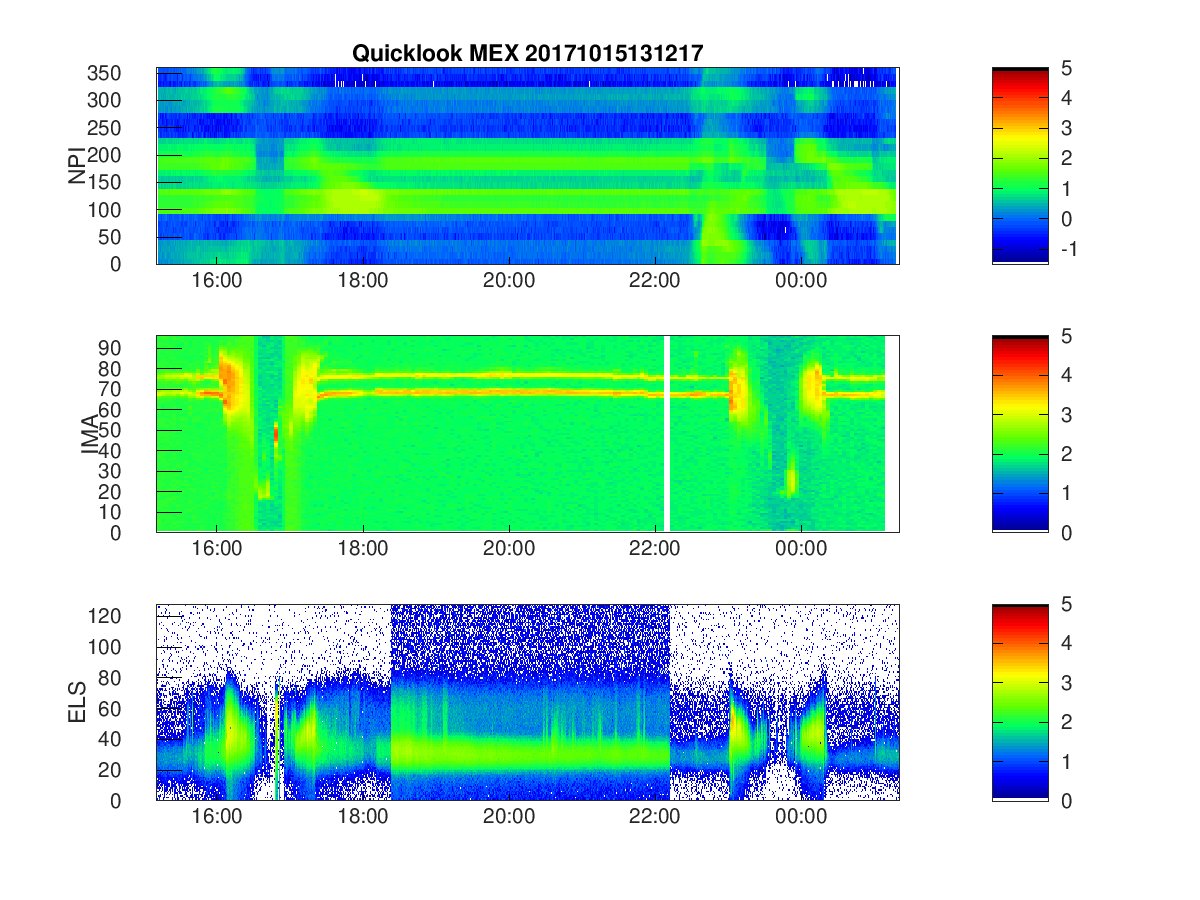Click the white data gap in IMA panel
Image resolution: width=1200 pixels, height=900 pixels.
(x=666, y=434)
